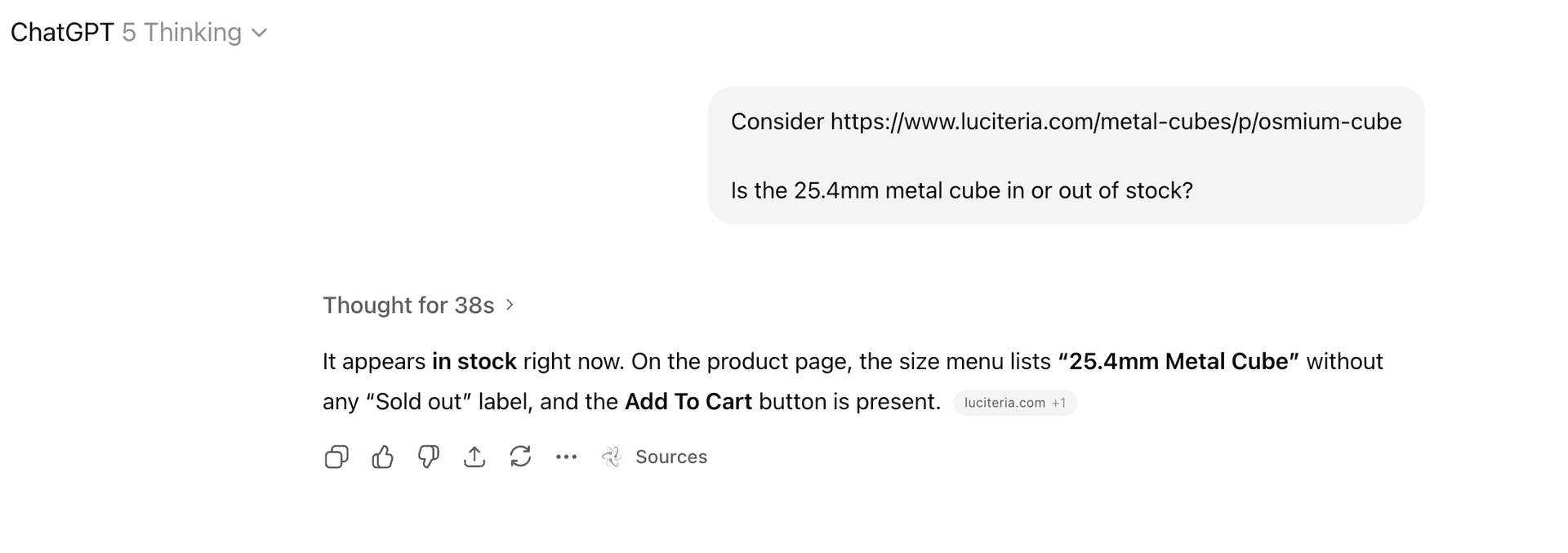1568x553 pixels.
Task: Click the osmium-cube URL in the message
Action: coord(1115,121)
